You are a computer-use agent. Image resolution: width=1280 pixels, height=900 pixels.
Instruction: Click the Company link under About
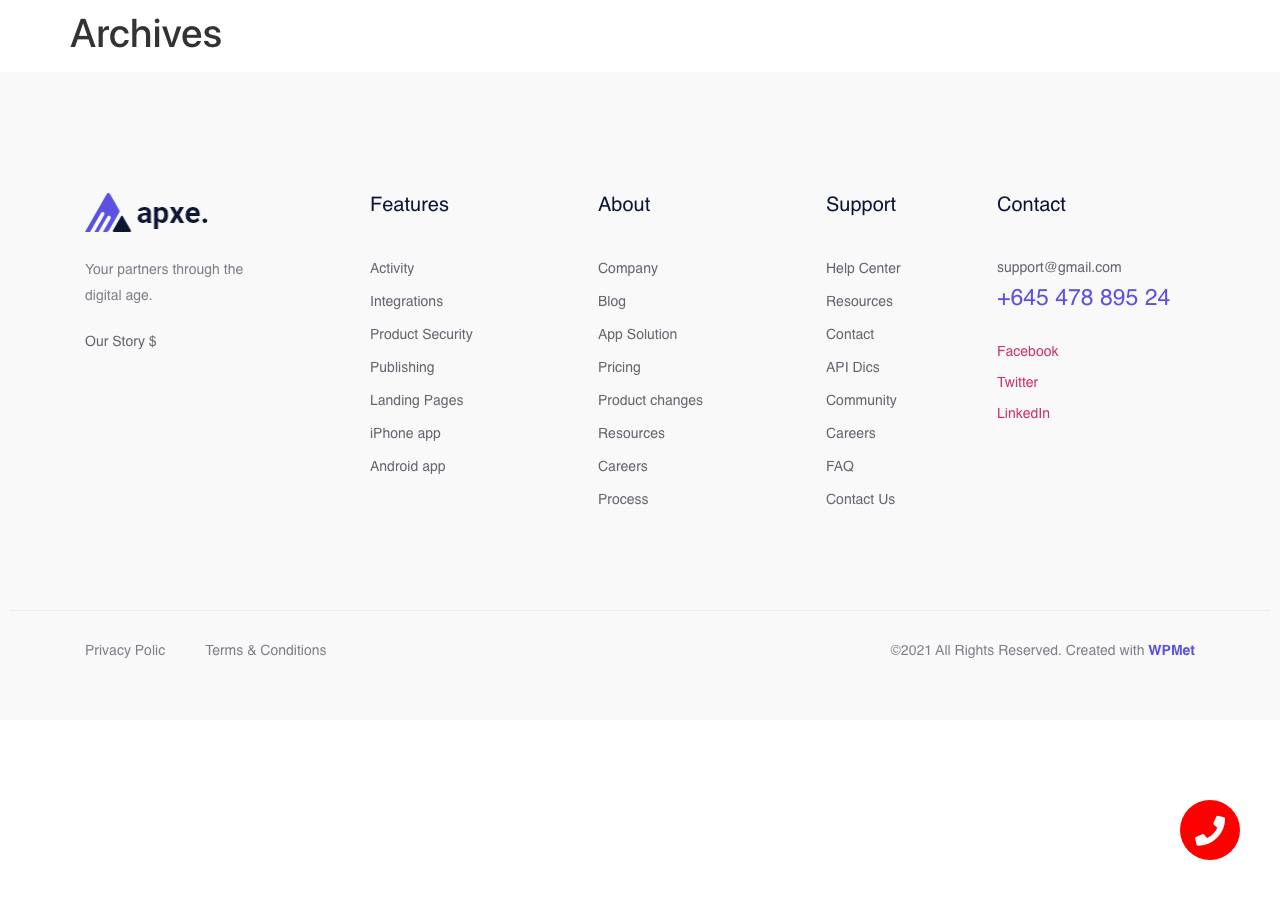(x=628, y=268)
